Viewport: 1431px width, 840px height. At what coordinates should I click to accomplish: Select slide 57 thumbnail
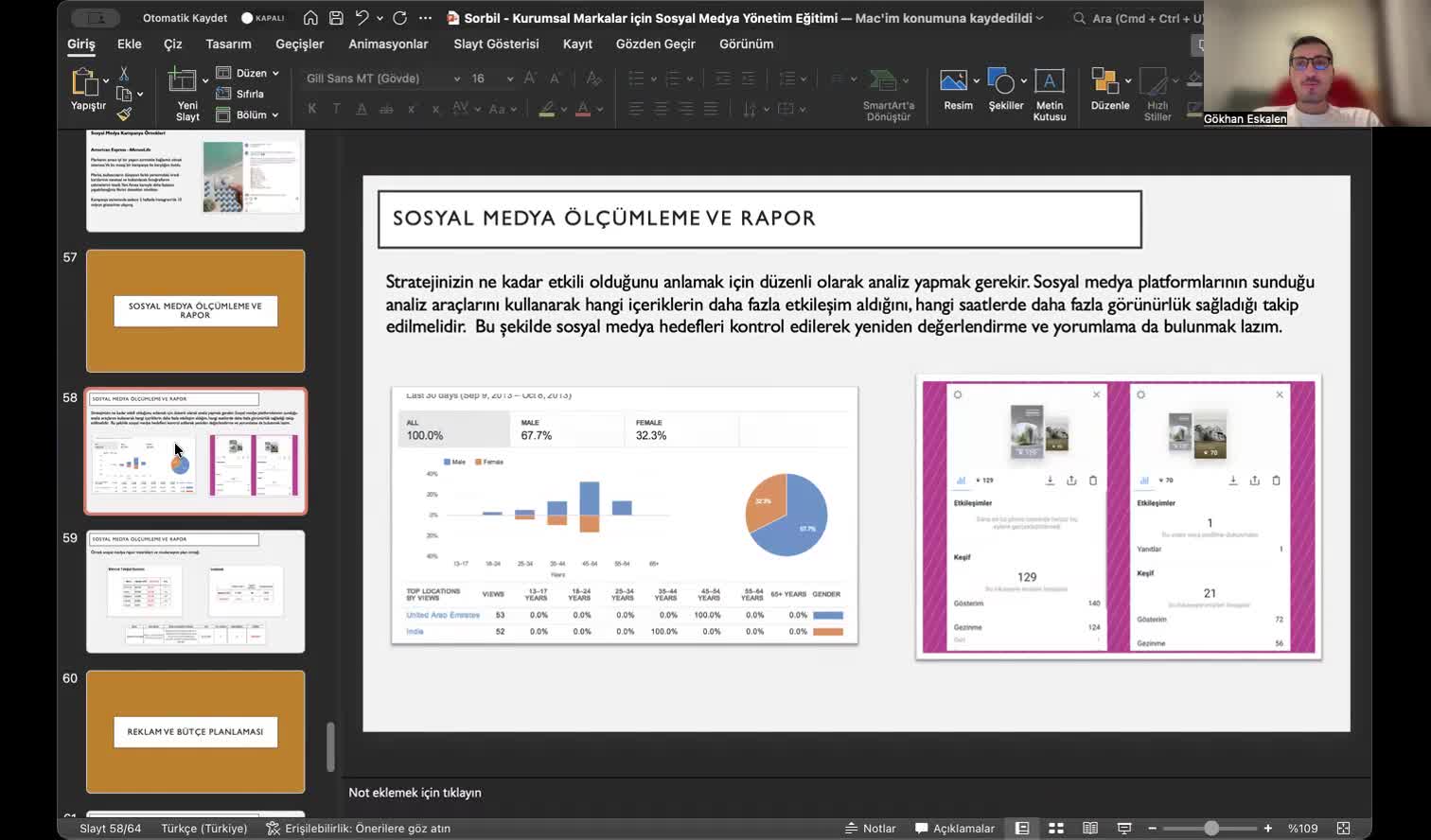[x=196, y=311]
